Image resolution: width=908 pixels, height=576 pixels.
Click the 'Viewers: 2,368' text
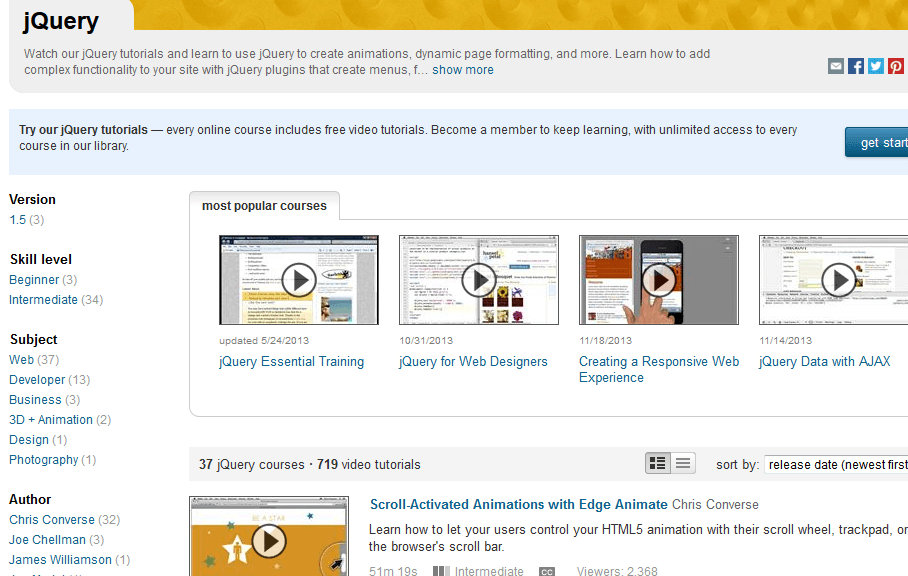[x=617, y=571]
